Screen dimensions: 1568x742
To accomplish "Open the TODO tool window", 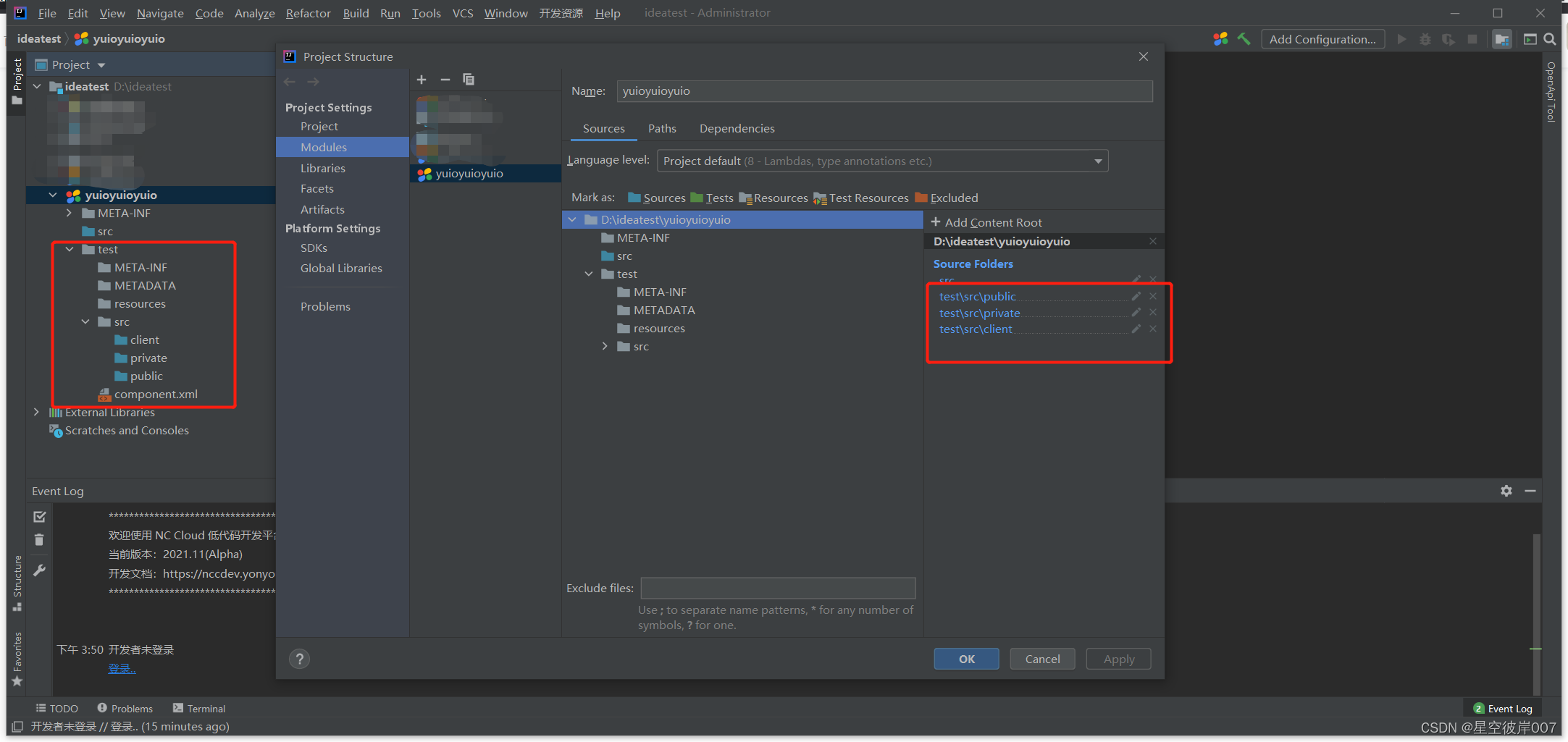I will (57, 708).
